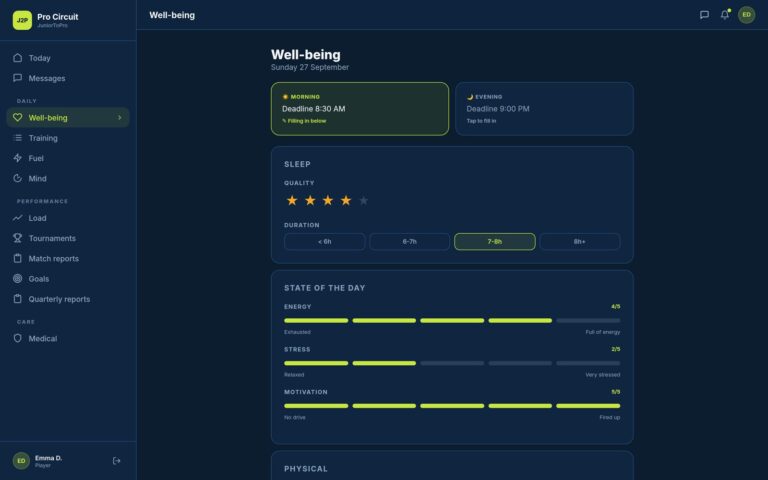Set Energy to third segment
Viewport: 768px width, 480px height.
click(452, 321)
